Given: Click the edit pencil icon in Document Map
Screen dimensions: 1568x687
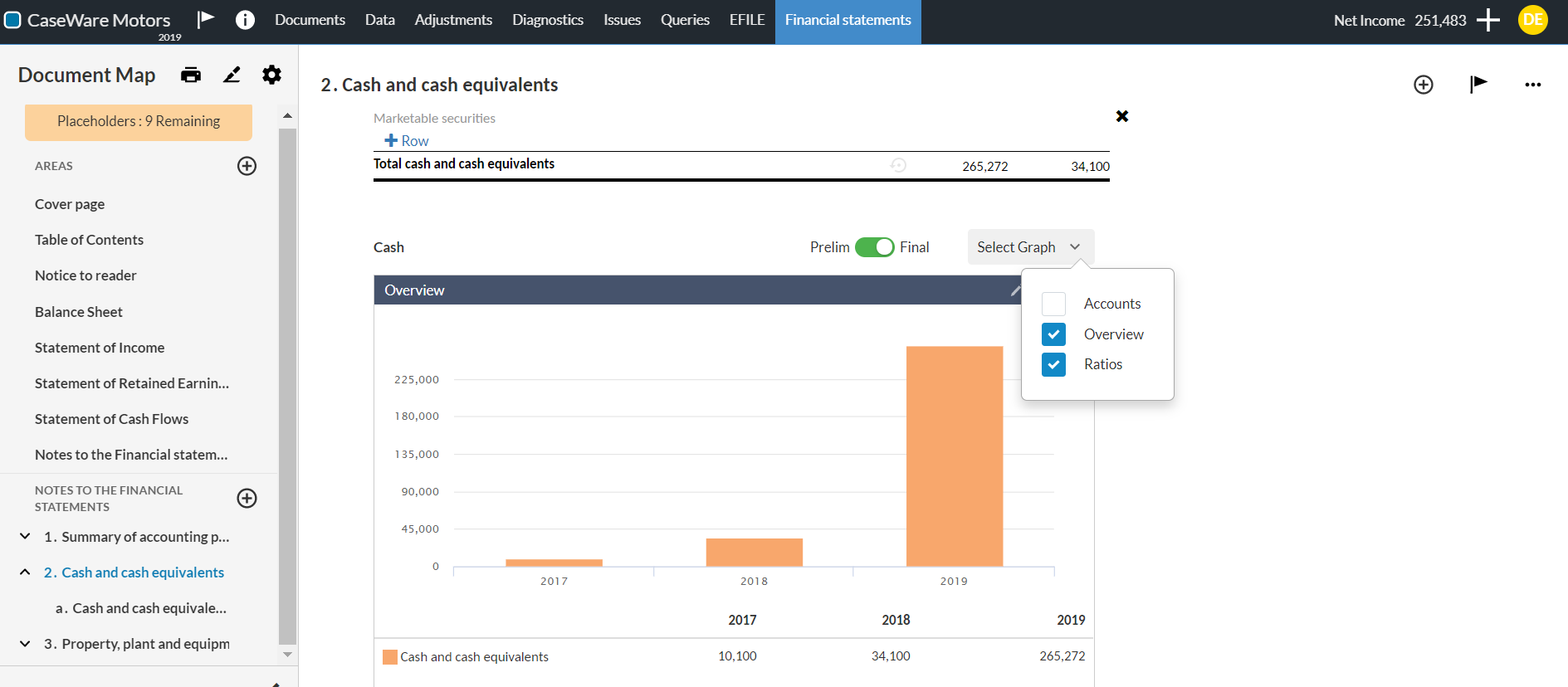Looking at the screenshot, I should click(x=232, y=76).
